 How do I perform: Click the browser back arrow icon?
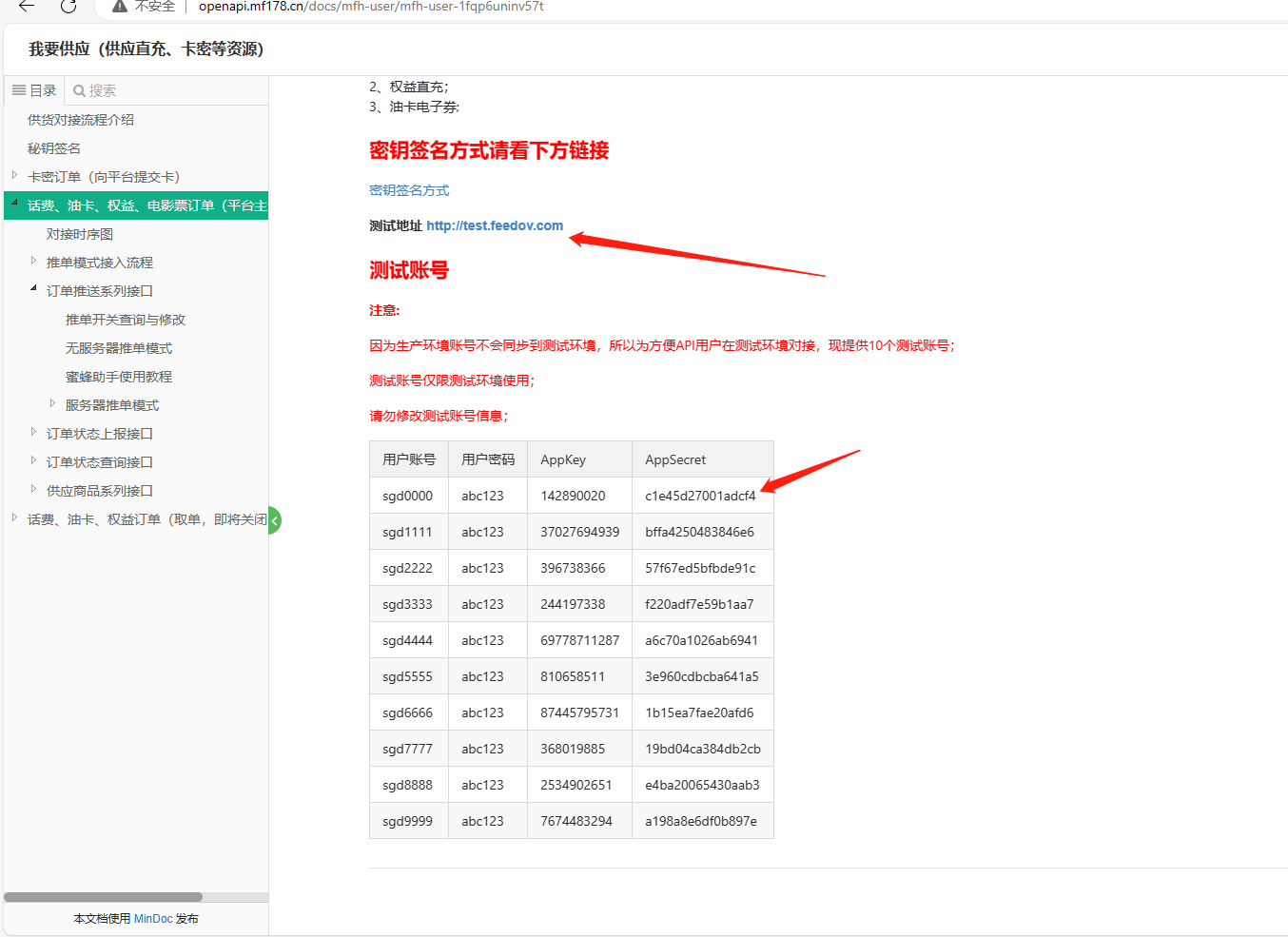27,7
